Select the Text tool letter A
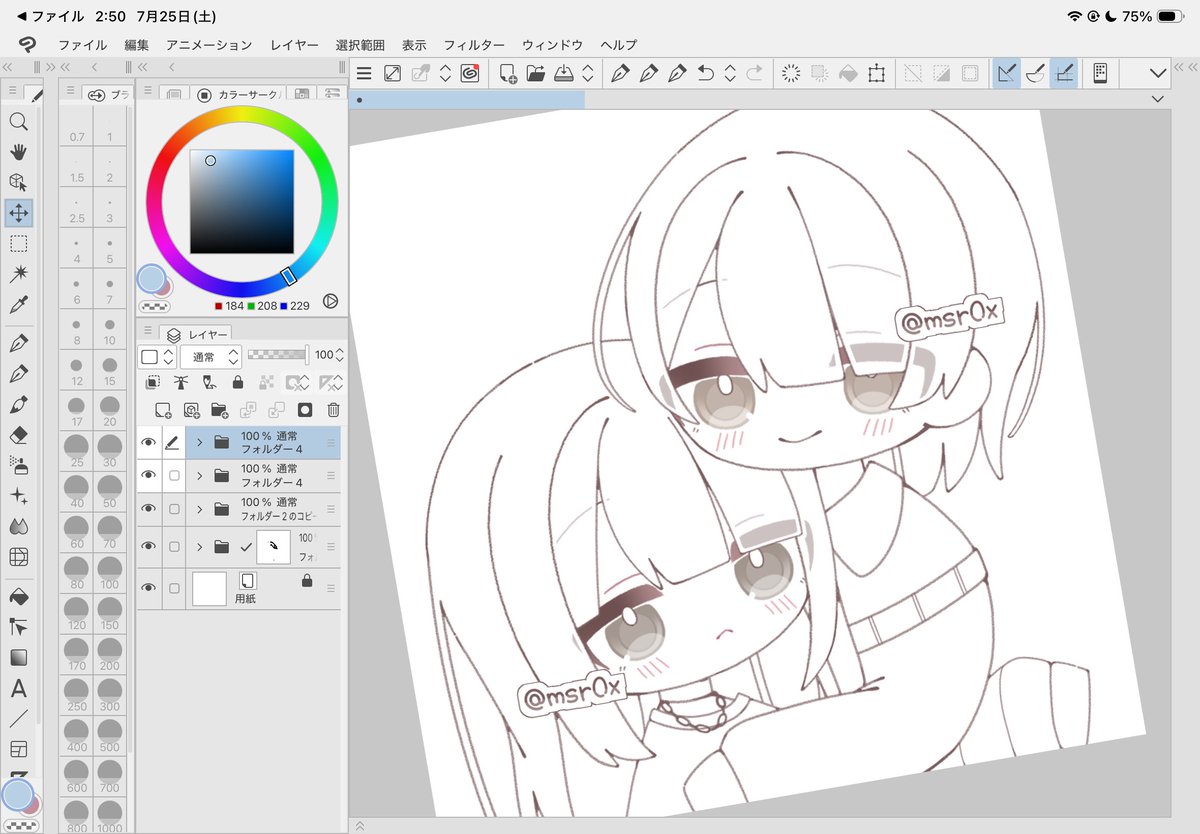Image resolution: width=1200 pixels, height=834 pixels. (18, 689)
